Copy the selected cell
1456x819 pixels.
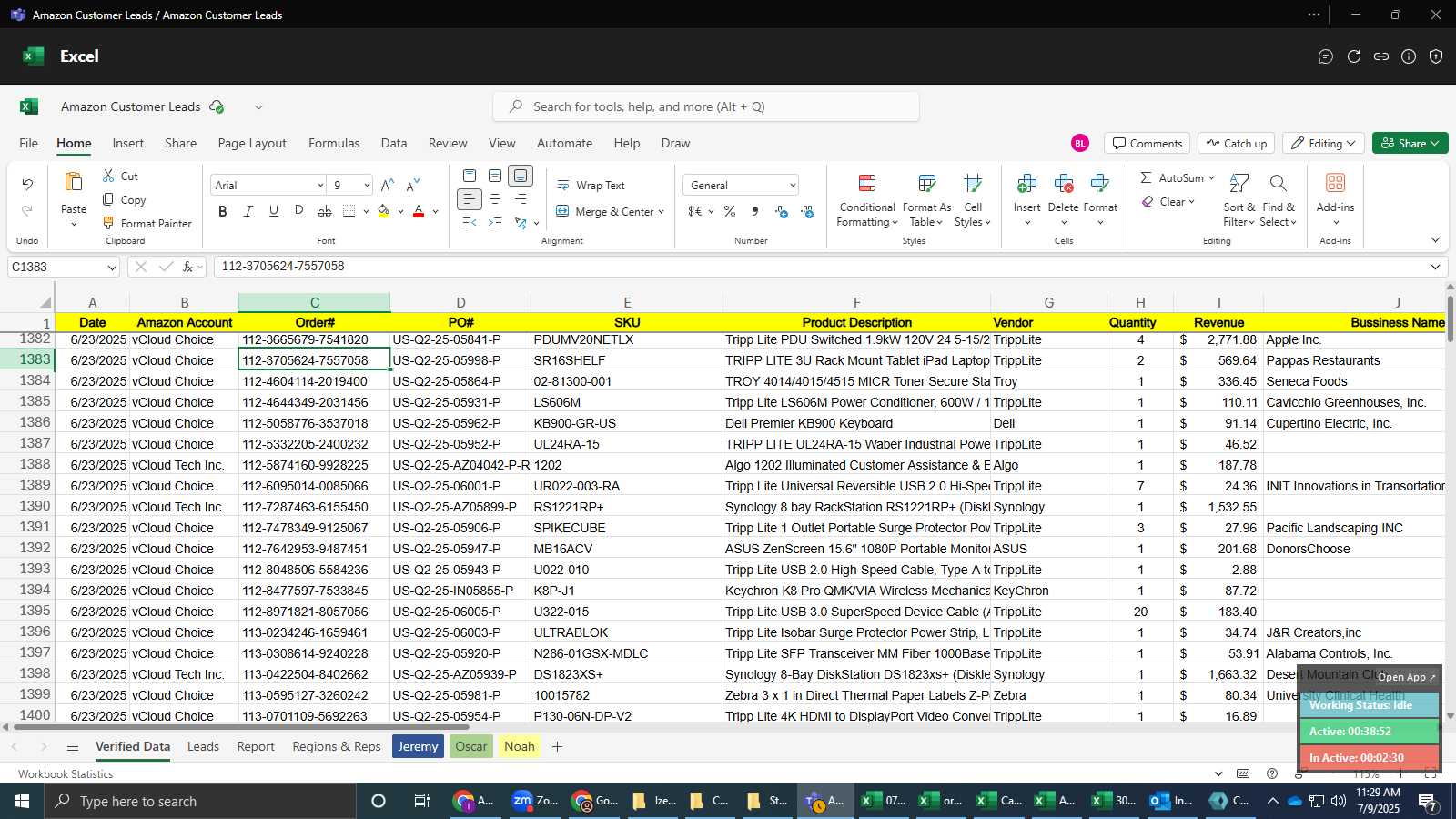124,199
